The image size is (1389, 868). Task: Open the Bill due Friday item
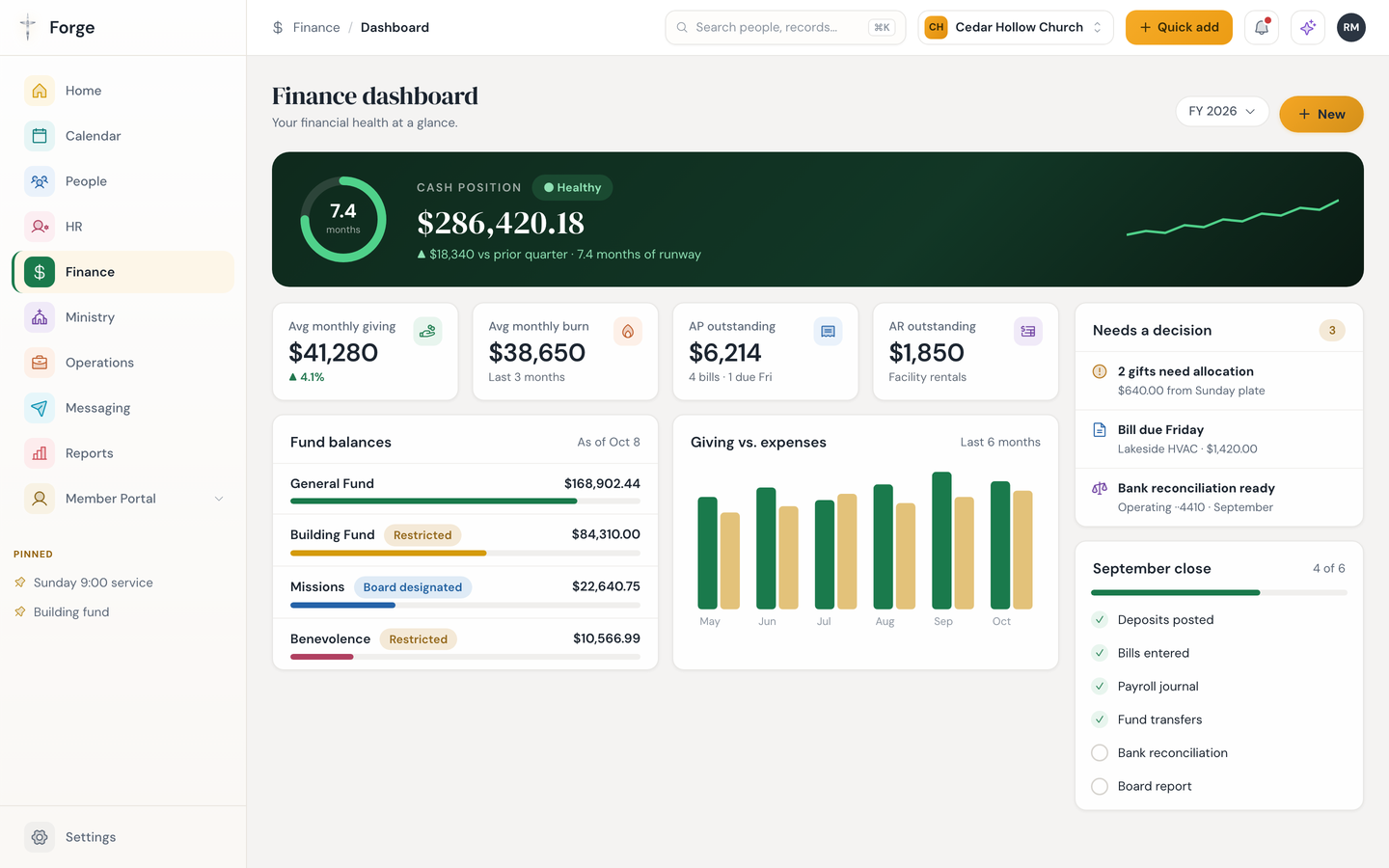click(x=1219, y=439)
